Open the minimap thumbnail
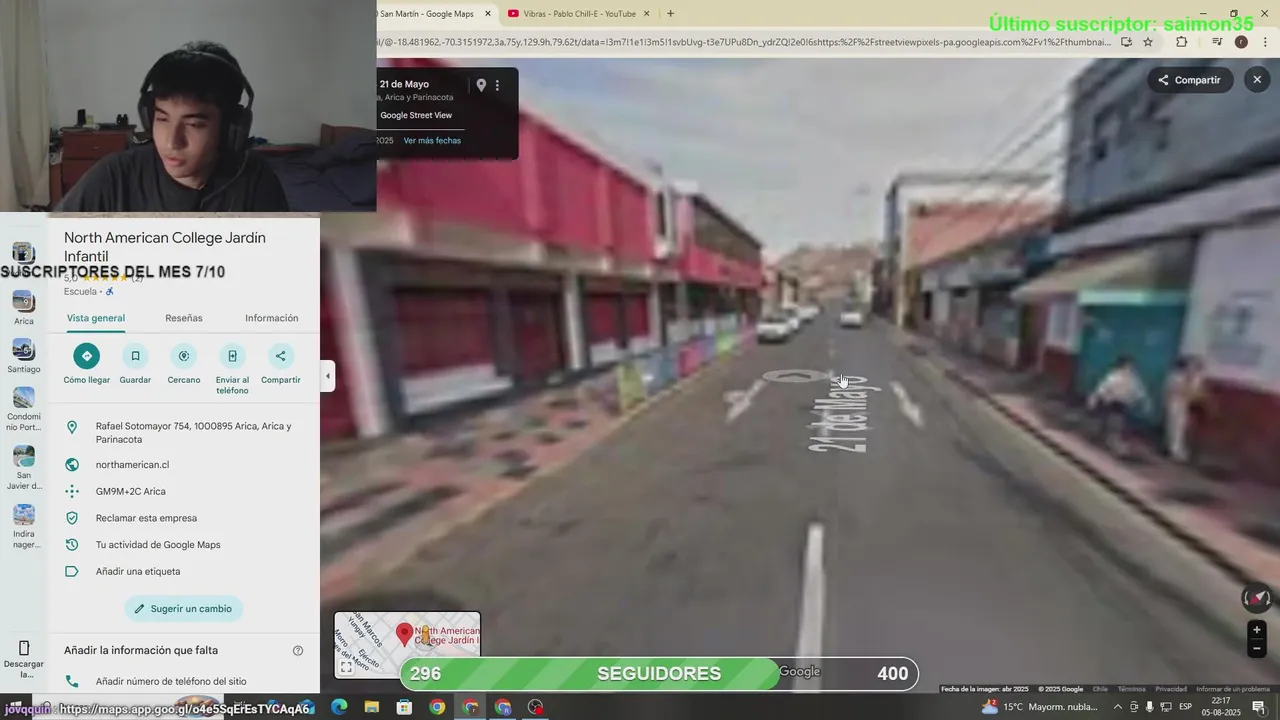 [x=407, y=645]
